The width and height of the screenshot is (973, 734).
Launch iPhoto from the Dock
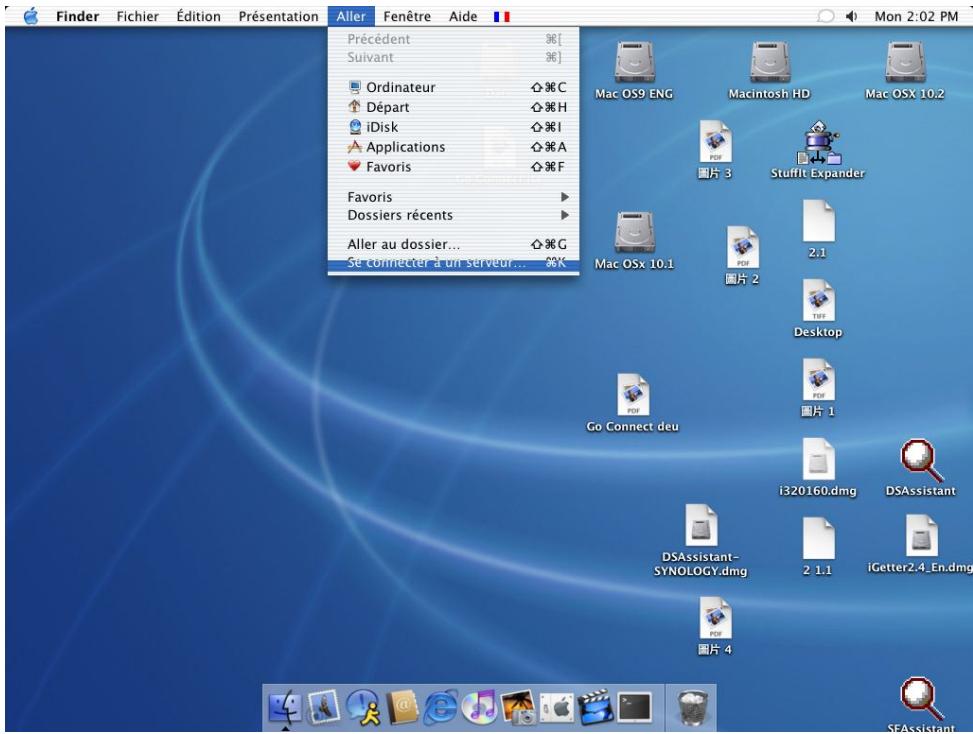(x=518, y=707)
